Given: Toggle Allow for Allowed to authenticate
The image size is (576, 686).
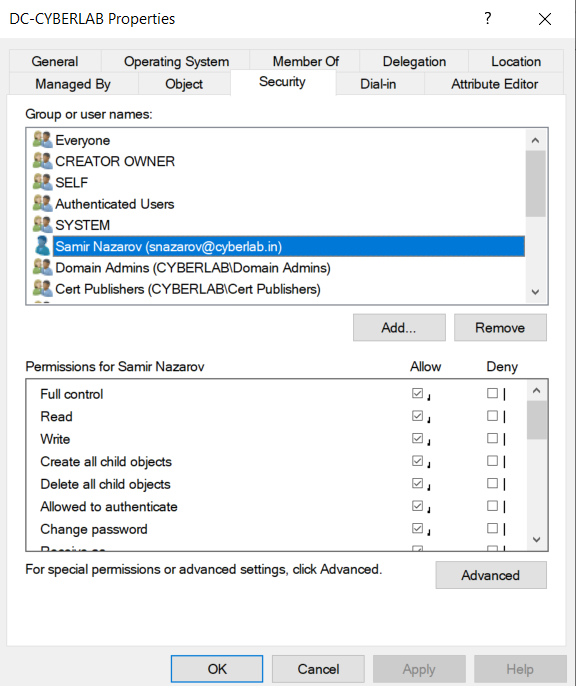Looking at the screenshot, I should click(x=417, y=506).
